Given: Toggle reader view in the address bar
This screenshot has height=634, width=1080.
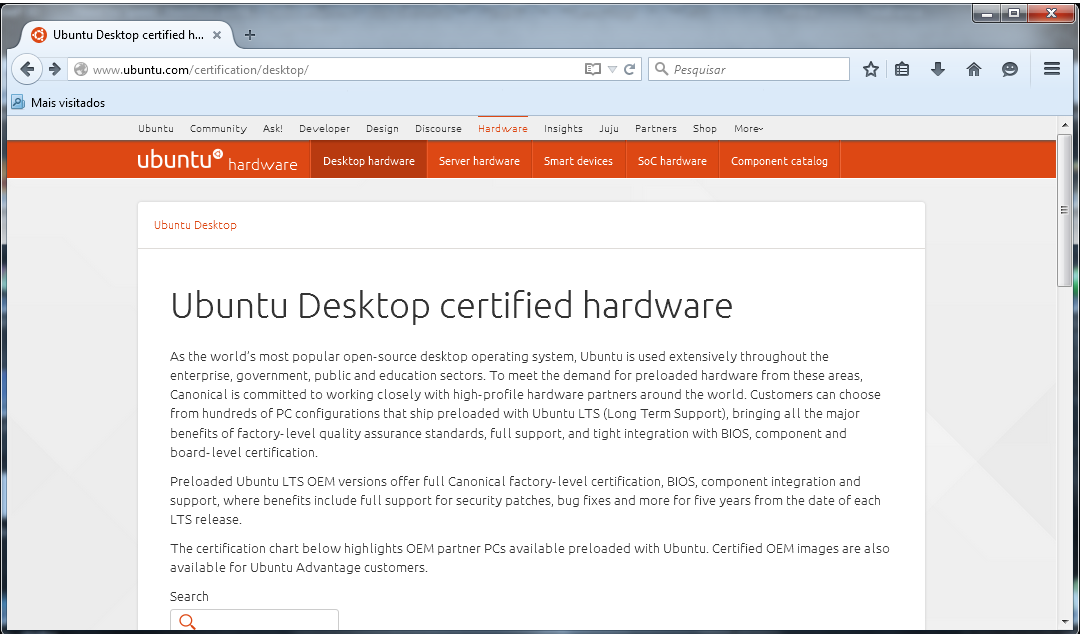Looking at the screenshot, I should click(593, 69).
